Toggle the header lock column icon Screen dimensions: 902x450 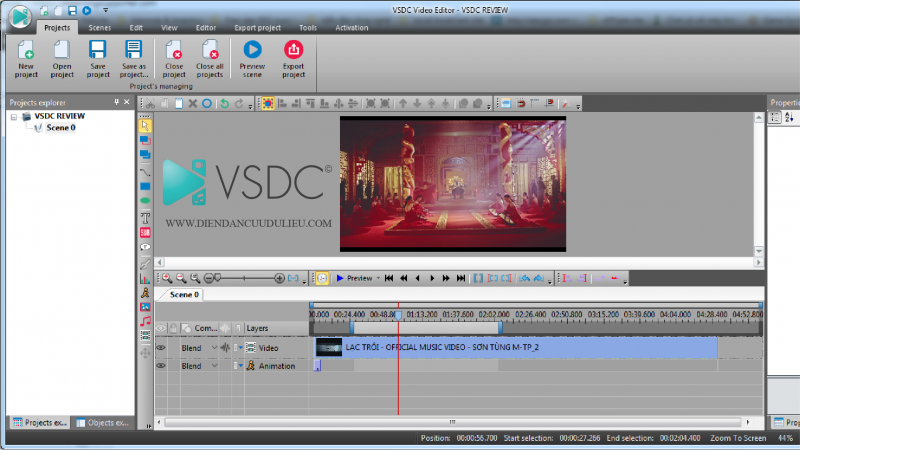point(173,328)
